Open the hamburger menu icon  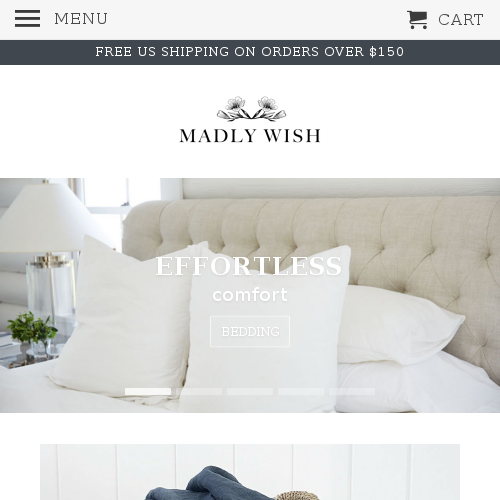[27, 18]
